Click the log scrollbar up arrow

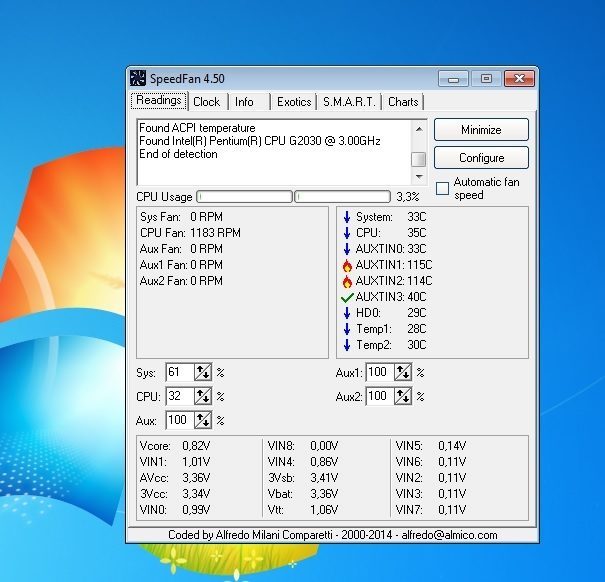[x=419, y=129]
